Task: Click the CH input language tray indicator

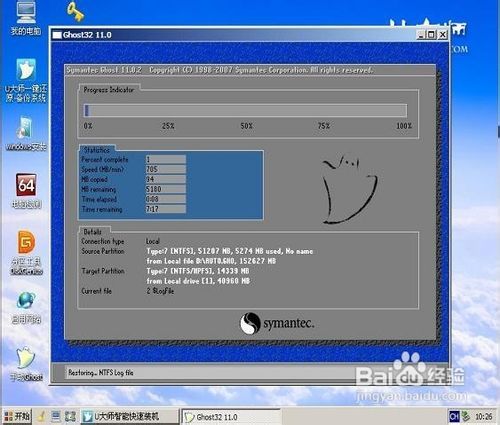Action: [454, 416]
